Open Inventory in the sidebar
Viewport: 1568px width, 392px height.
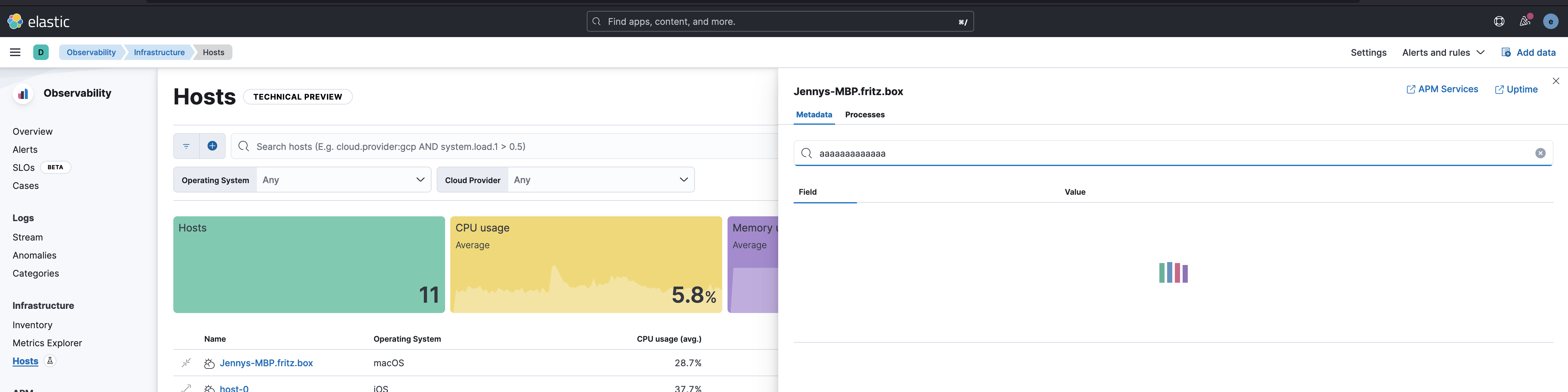(32, 325)
